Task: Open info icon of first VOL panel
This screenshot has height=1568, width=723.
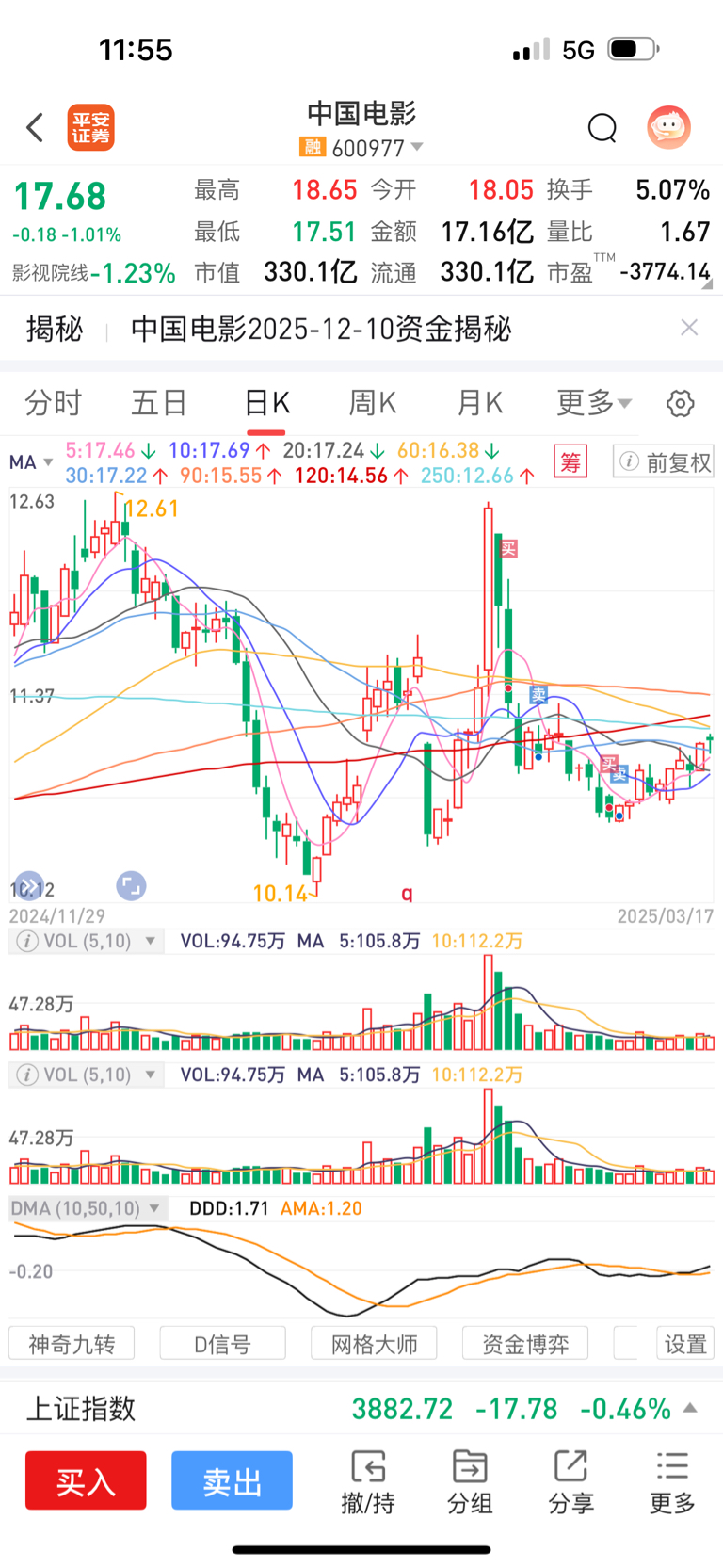Action: (x=28, y=941)
